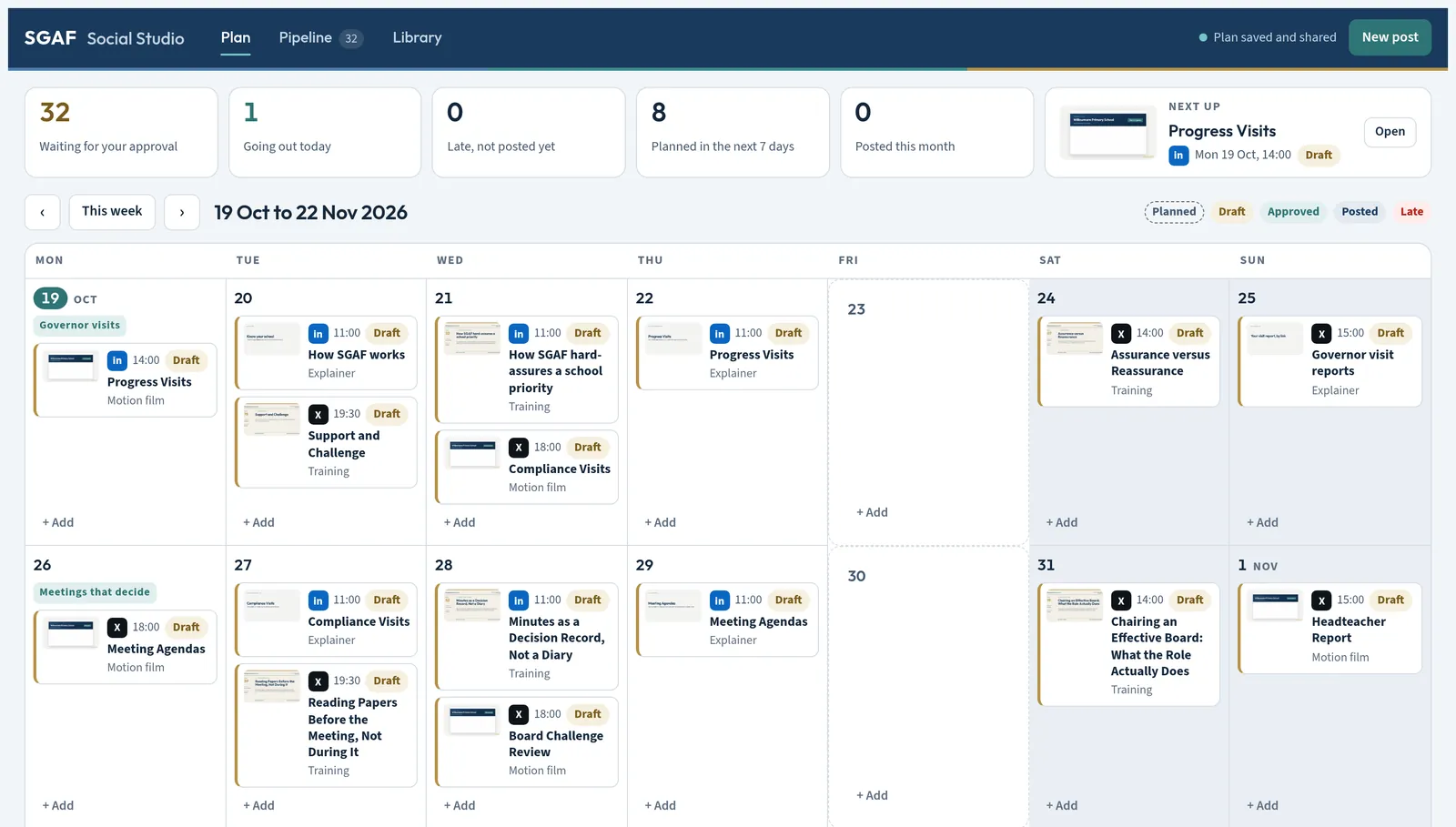Screen dimensions: 1456x827
Task: Click the New post button
Action: pos(1390,37)
